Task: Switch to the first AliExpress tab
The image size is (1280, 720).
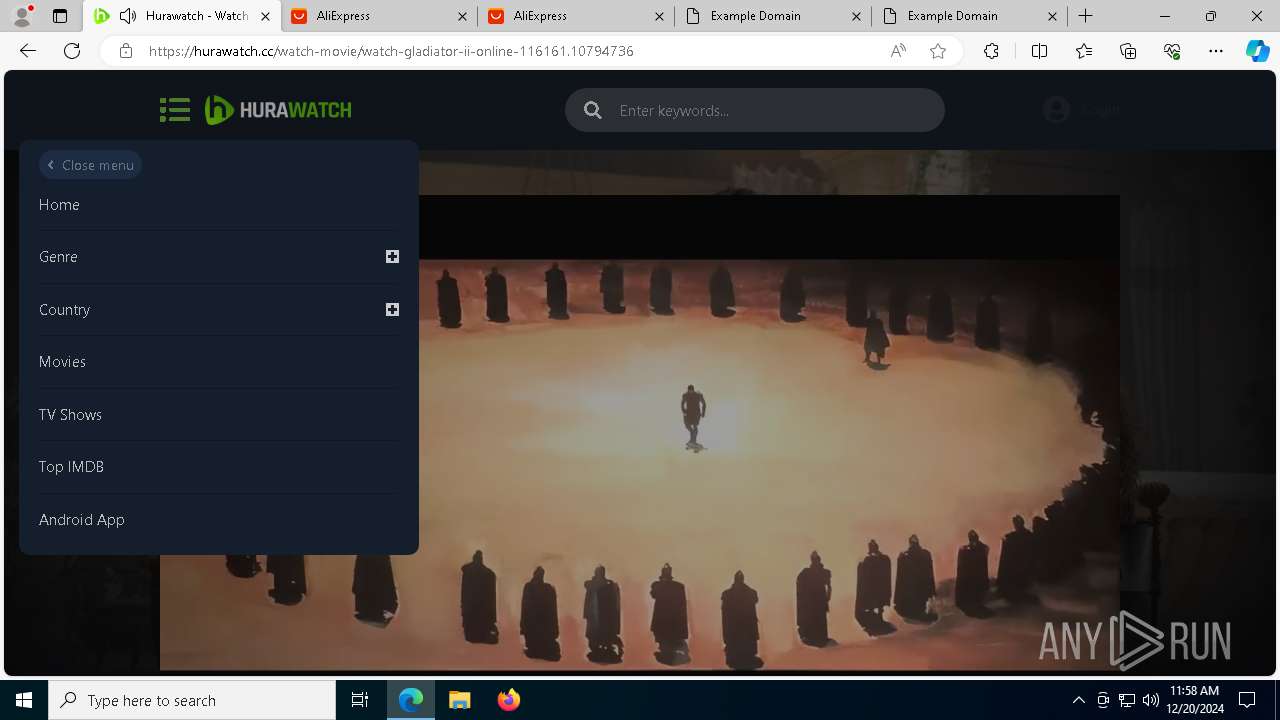Action: pyautogui.click(x=380, y=16)
